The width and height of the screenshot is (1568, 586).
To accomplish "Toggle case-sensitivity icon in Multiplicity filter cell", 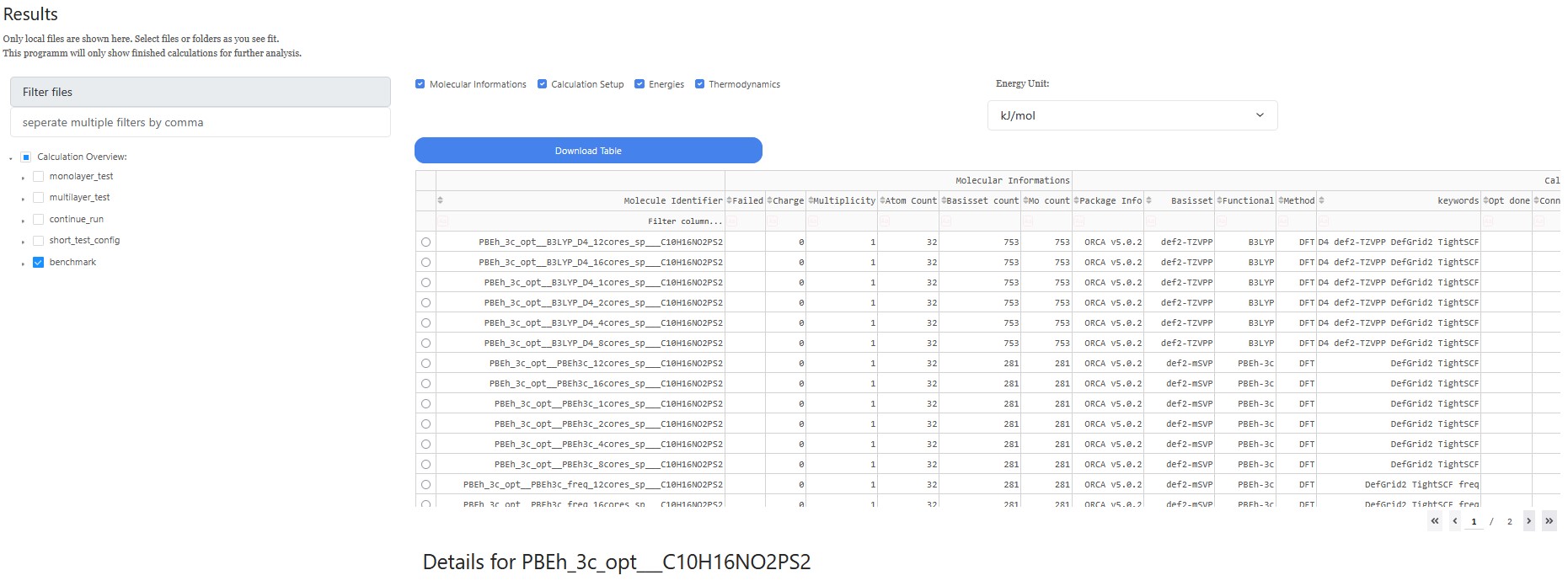I will 814,221.
